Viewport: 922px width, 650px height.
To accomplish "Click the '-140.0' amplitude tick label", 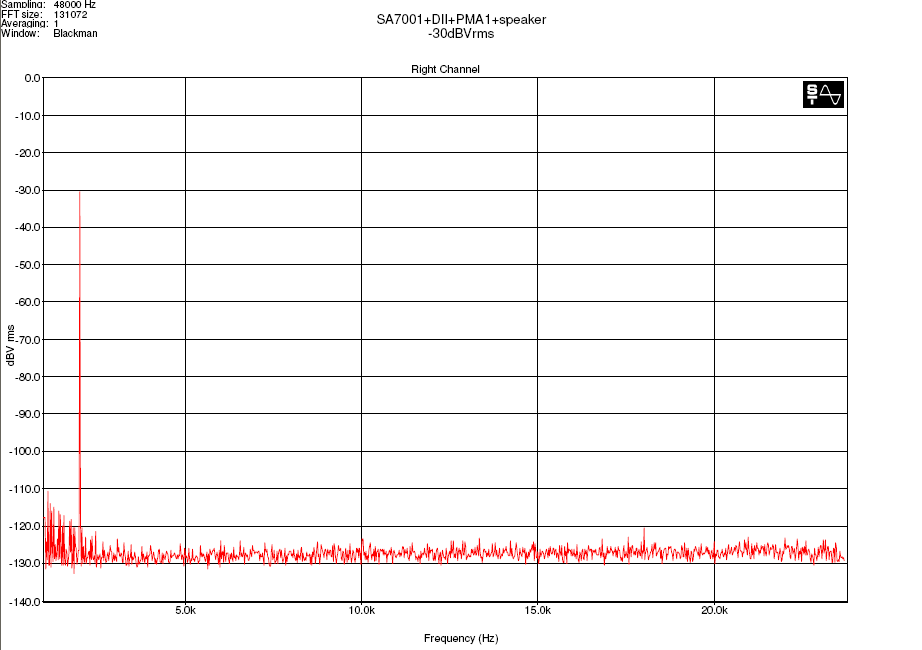I will [25, 602].
